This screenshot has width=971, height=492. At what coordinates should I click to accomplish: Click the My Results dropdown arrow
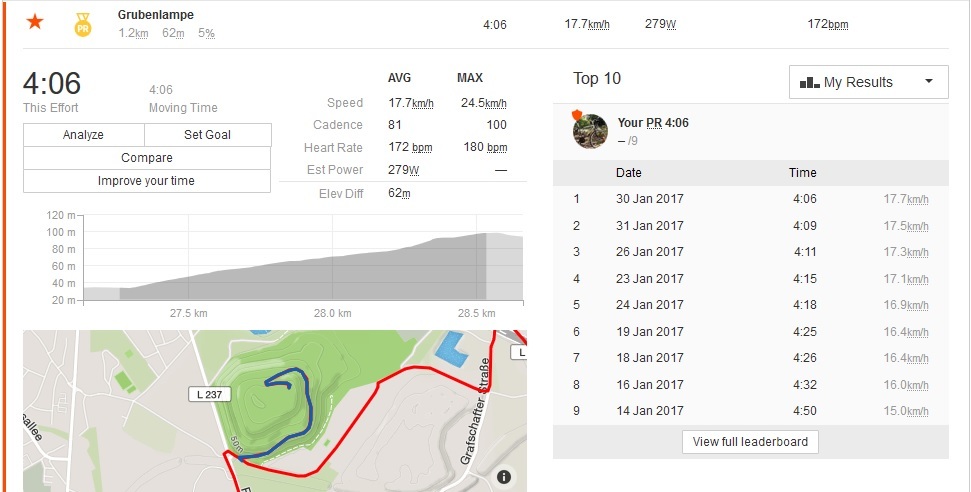929,82
